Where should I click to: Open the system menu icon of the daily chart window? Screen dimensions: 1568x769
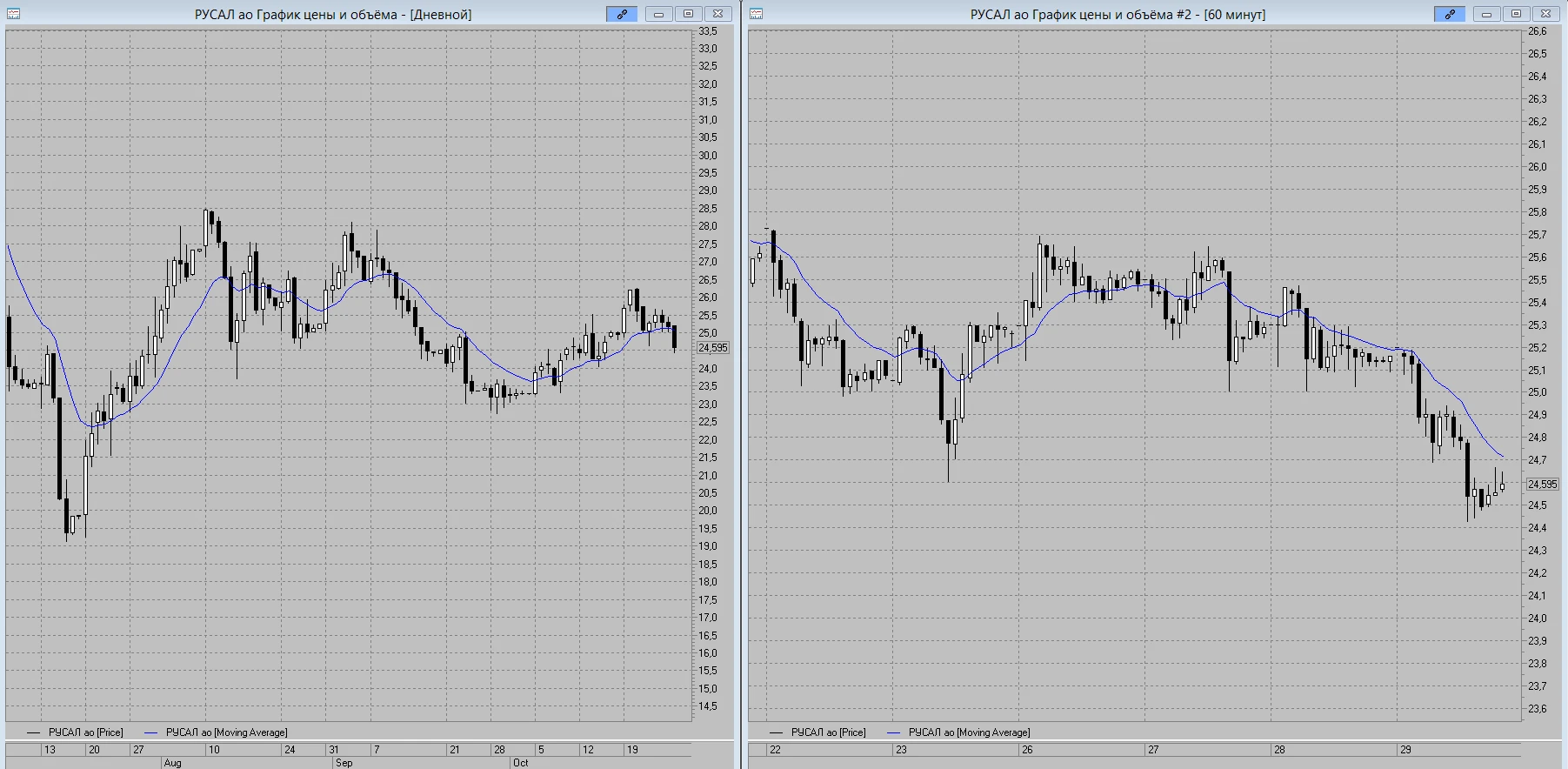(13, 14)
